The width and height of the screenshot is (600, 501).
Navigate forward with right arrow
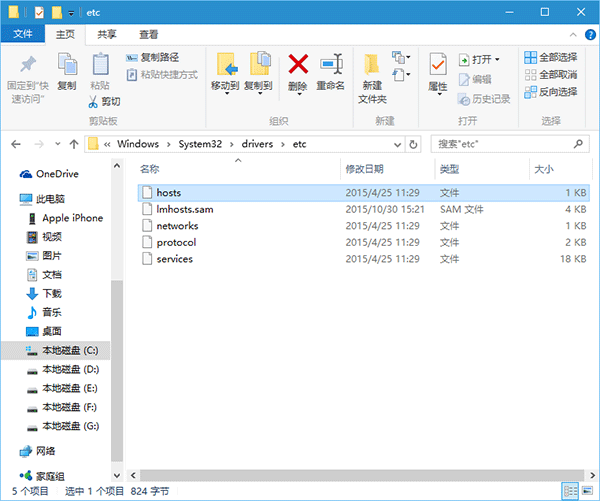[x=39, y=144]
